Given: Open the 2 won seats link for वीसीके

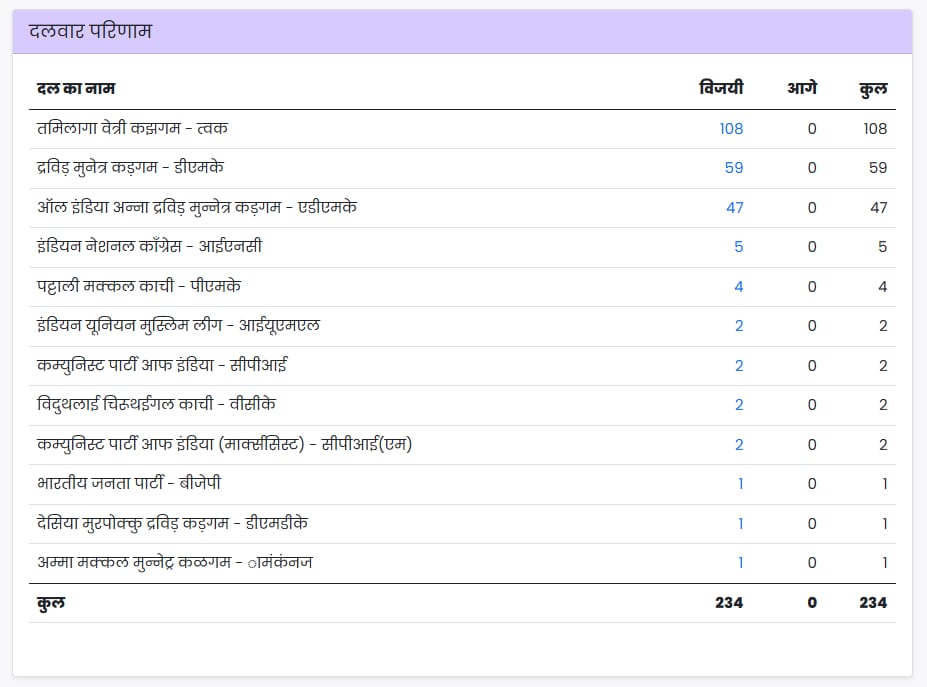Looking at the screenshot, I should click(x=739, y=405).
